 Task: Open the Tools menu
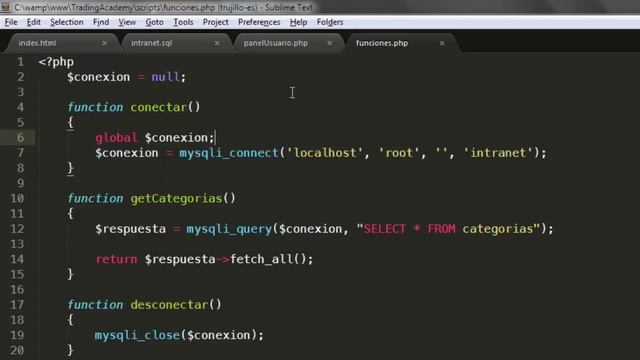click(183, 22)
